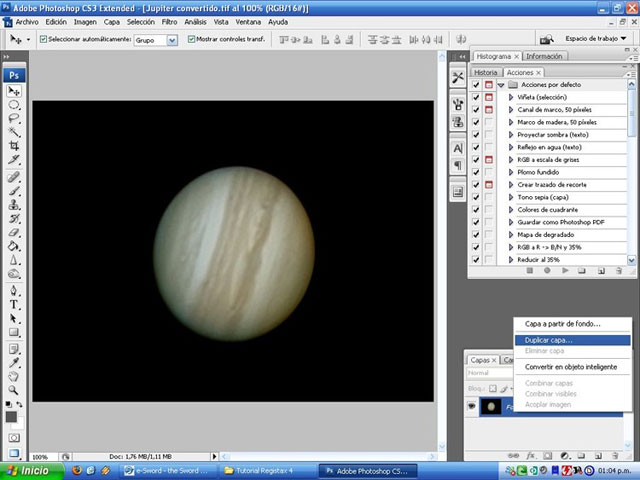Screen dimensions: 640x480
Task: Select the Healing Brush tool
Action: (14, 177)
